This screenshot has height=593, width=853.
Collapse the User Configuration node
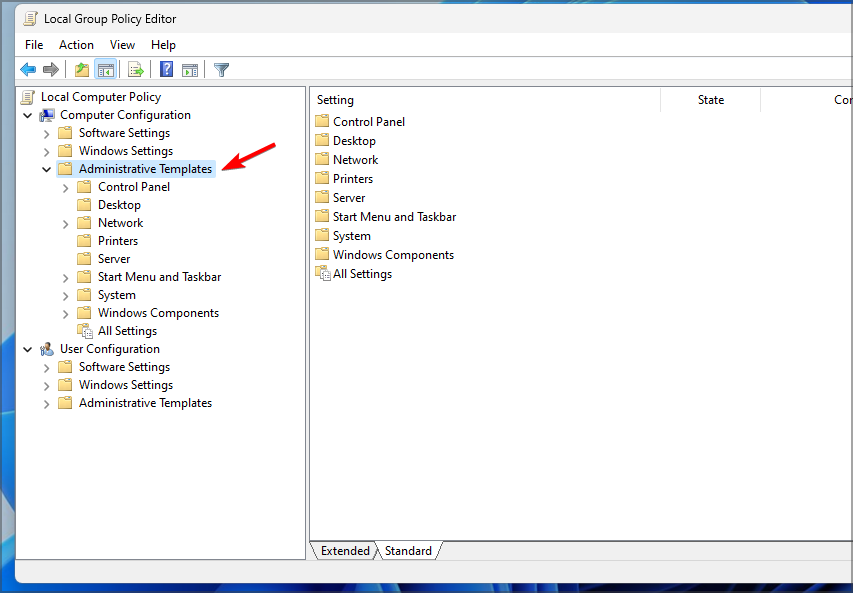[x=28, y=349]
